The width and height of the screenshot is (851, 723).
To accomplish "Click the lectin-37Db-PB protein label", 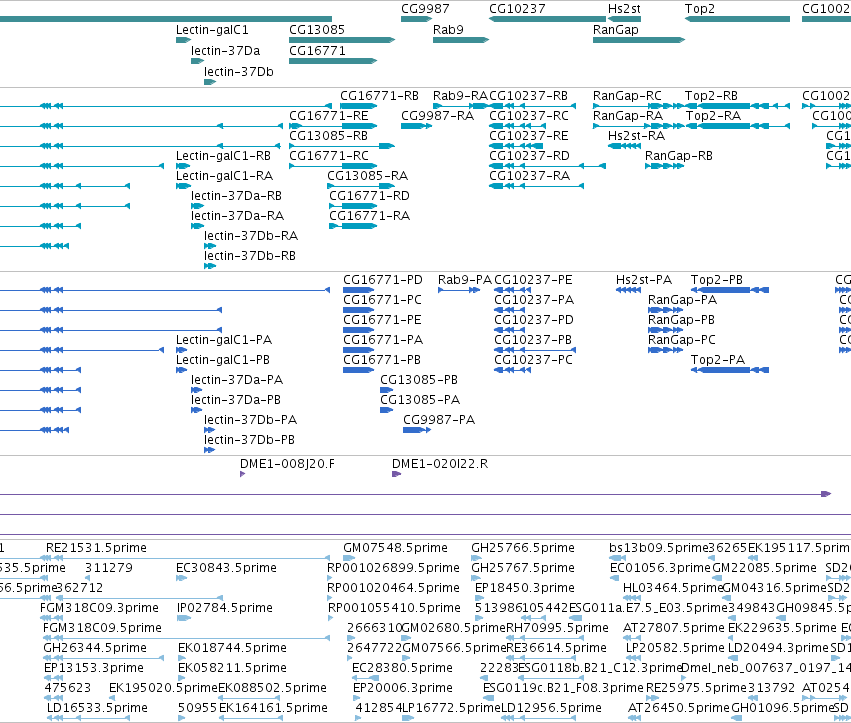I will (x=249, y=440).
